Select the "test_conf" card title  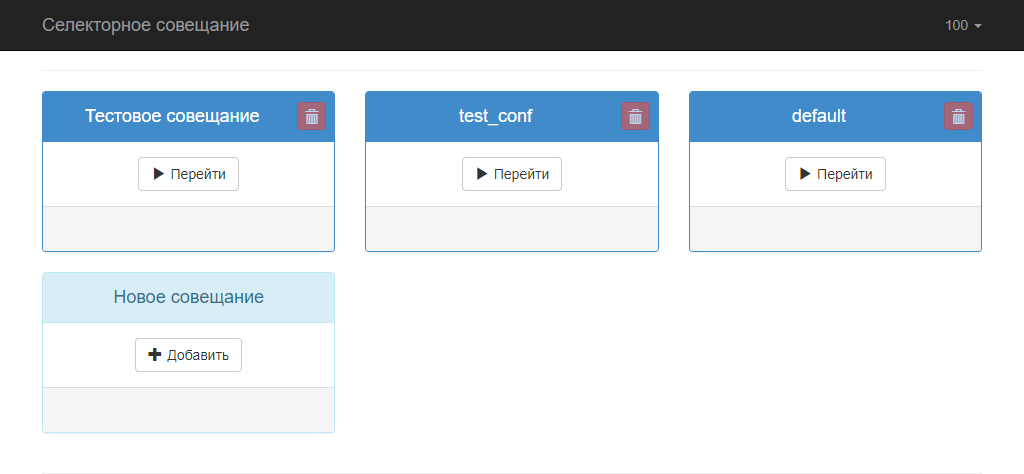coord(496,116)
